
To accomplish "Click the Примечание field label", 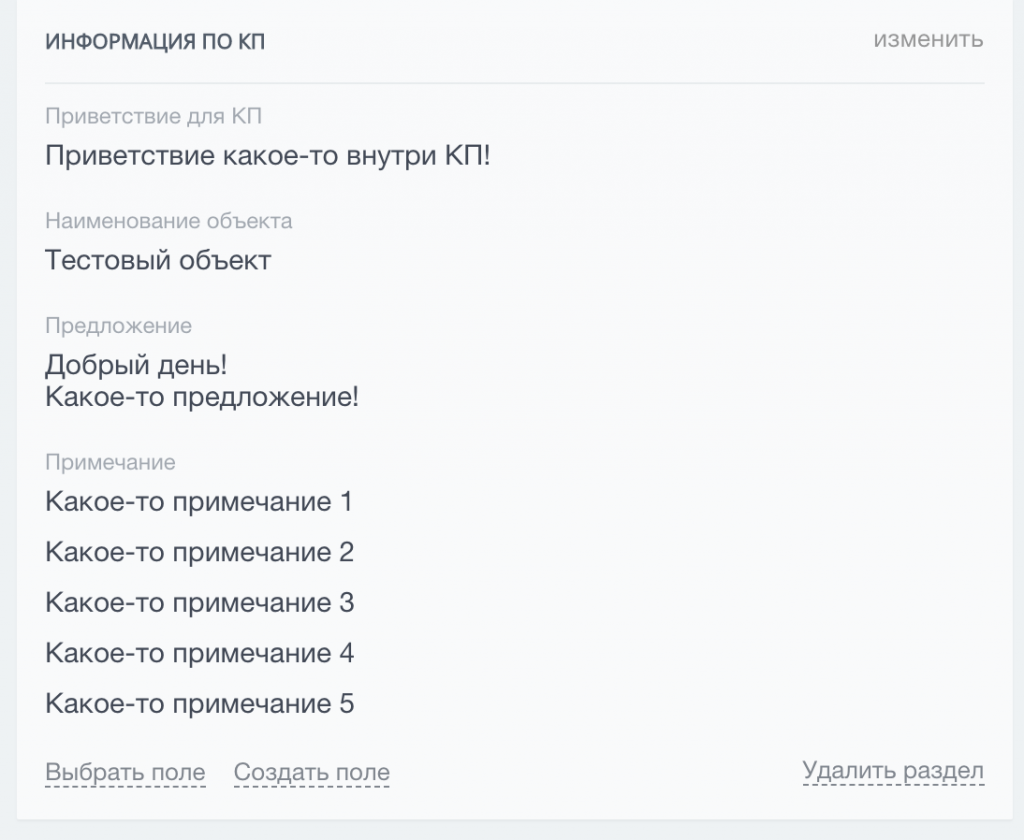I will coord(109,462).
